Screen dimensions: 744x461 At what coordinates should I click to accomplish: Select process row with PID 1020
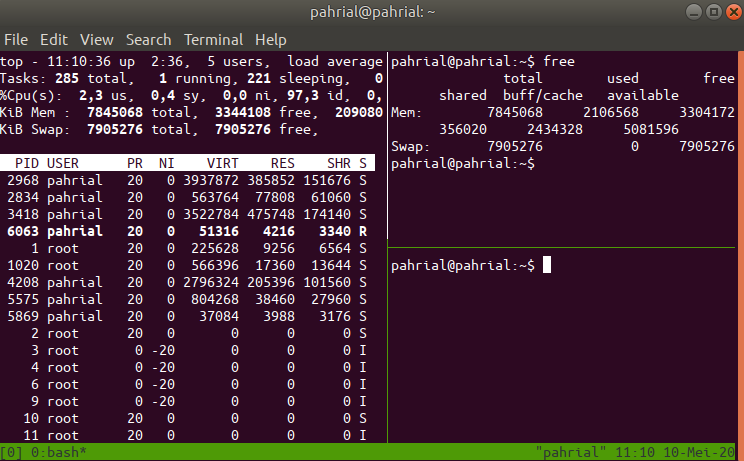coord(187,265)
